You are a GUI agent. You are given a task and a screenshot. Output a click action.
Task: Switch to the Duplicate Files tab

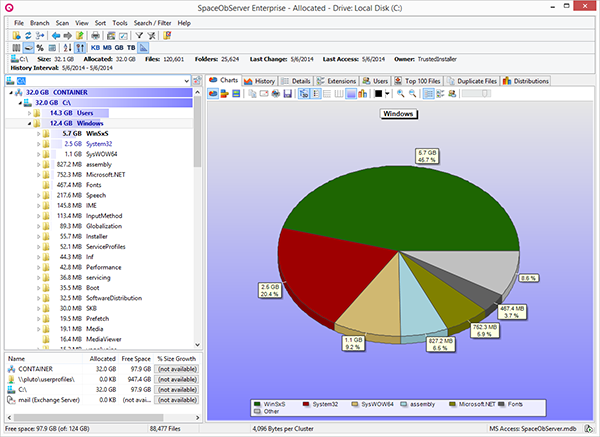pyautogui.click(x=472, y=81)
